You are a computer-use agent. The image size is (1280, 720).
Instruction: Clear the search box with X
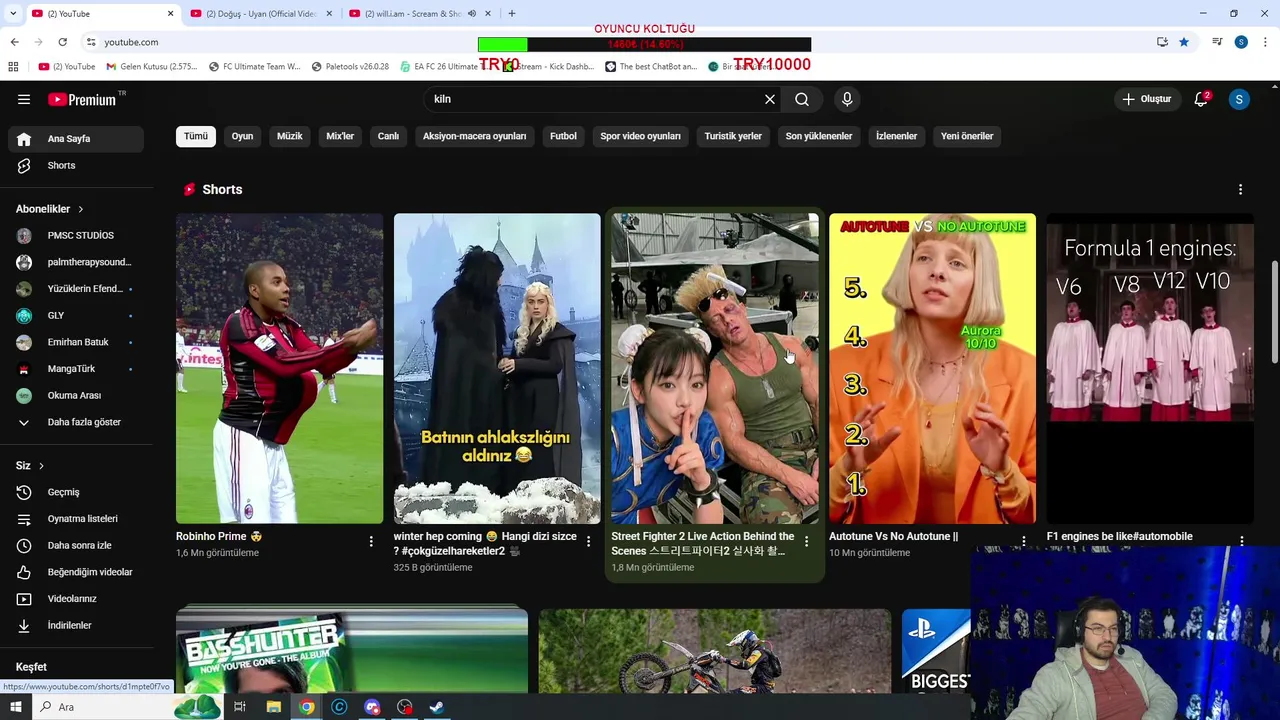click(x=770, y=99)
